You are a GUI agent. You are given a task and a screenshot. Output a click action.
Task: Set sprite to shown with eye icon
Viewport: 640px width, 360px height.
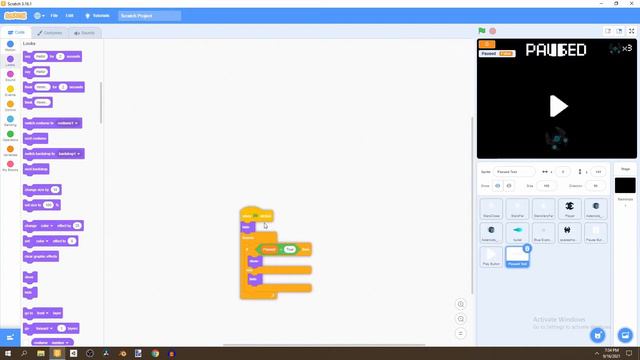498,186
